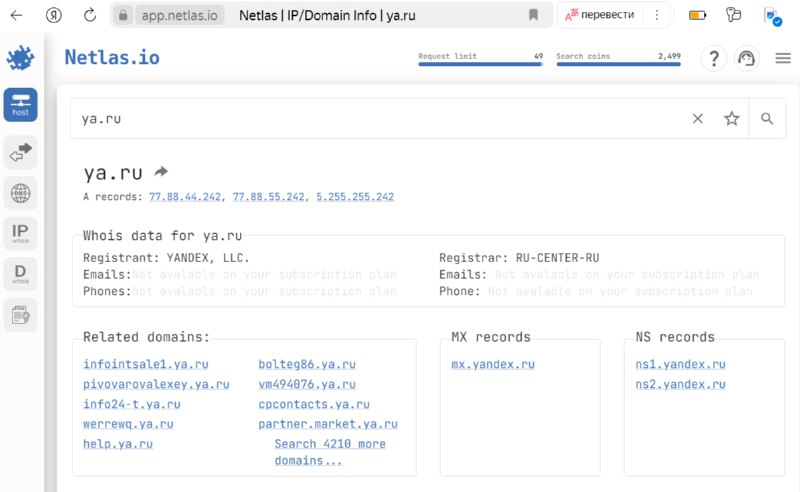Open the Yandex home button
Image resolution: width=800 pixels, height=492 pixels.
tap(53, 15)
